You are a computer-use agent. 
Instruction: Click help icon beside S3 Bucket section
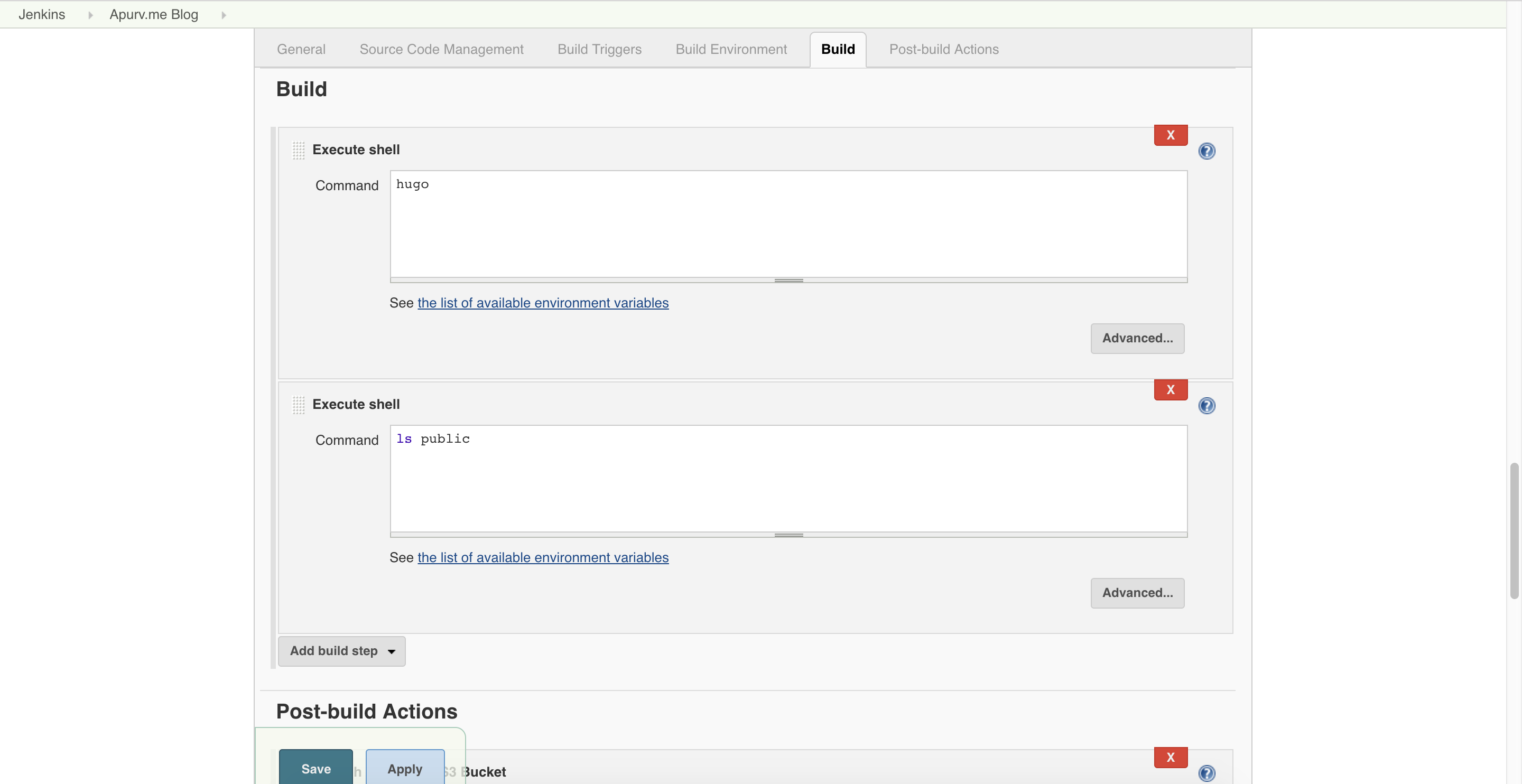(x=1206, y=773)
